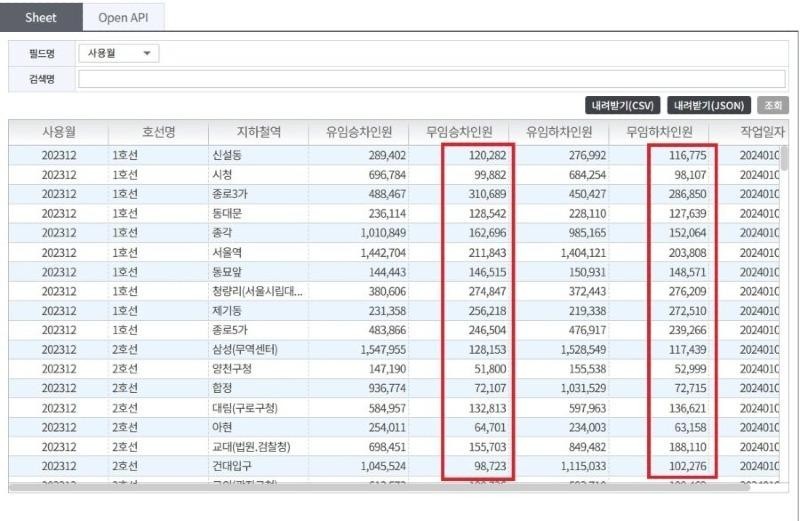This screenshot has width=800, height=521.
Task: Download data with 내려받기(JSON) button
Action: [x=708, y=105]
